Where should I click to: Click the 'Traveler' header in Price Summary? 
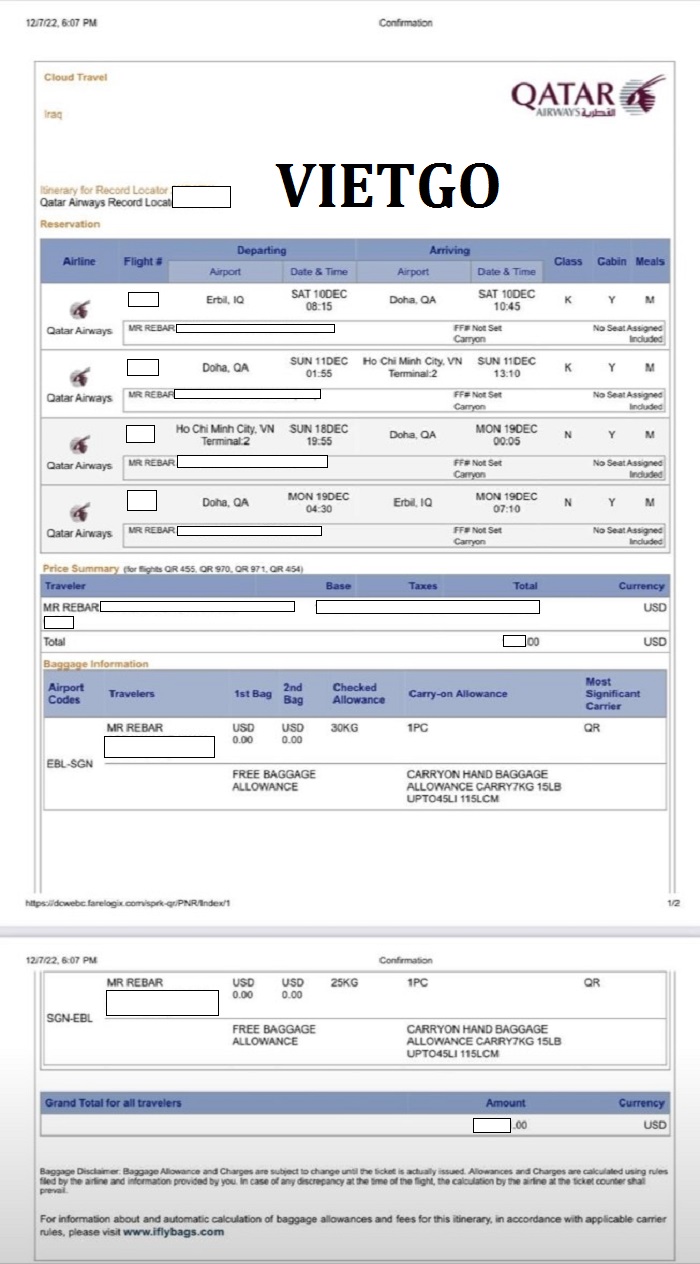click(x=64, y=586)
